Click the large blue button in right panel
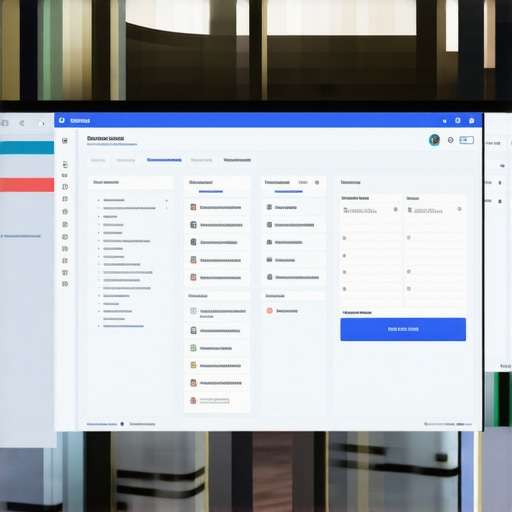The height and width of the screenshot is (512, 512). point(403,329)
